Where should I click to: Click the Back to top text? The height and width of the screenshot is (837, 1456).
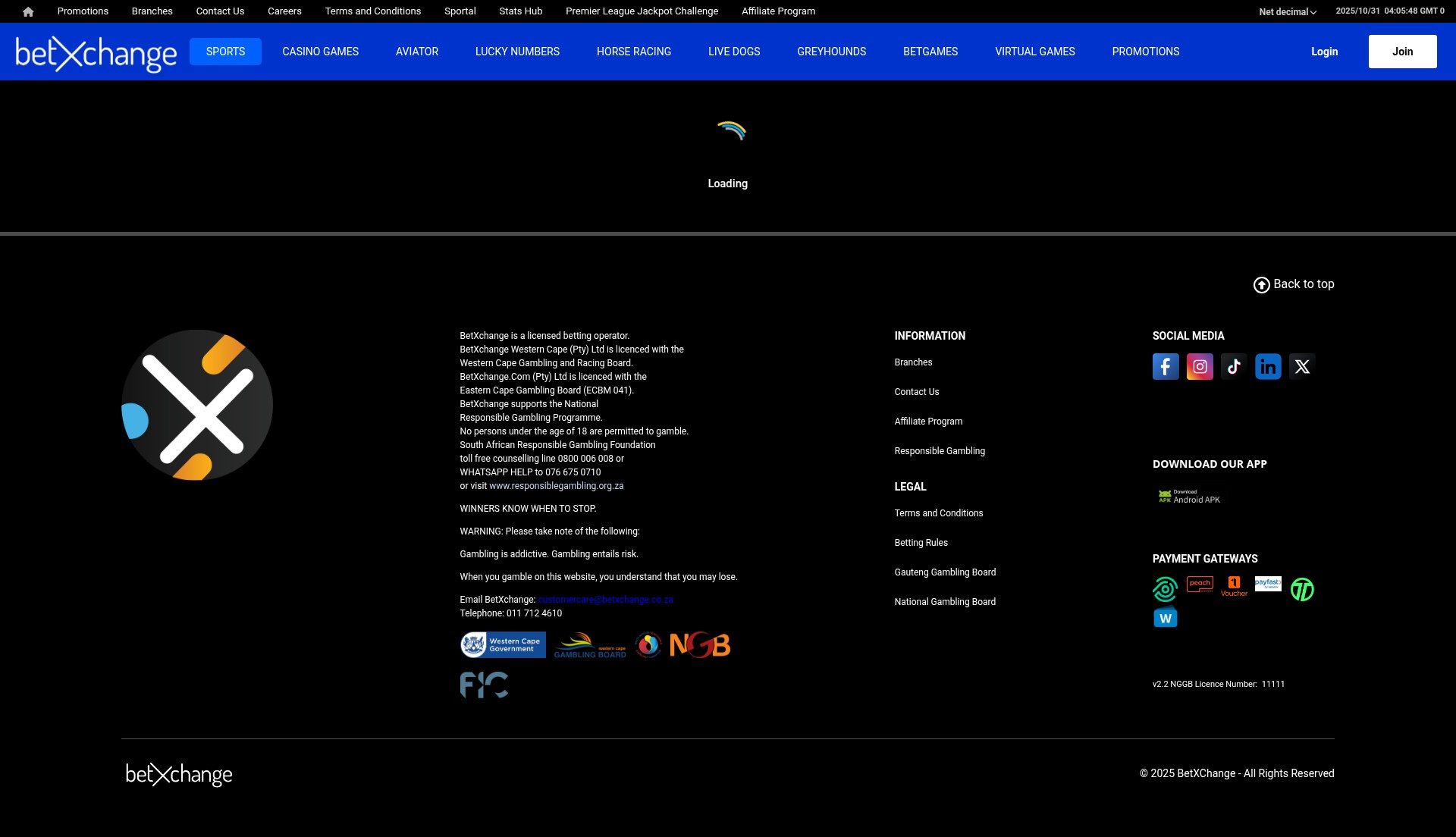(1304, 284)
